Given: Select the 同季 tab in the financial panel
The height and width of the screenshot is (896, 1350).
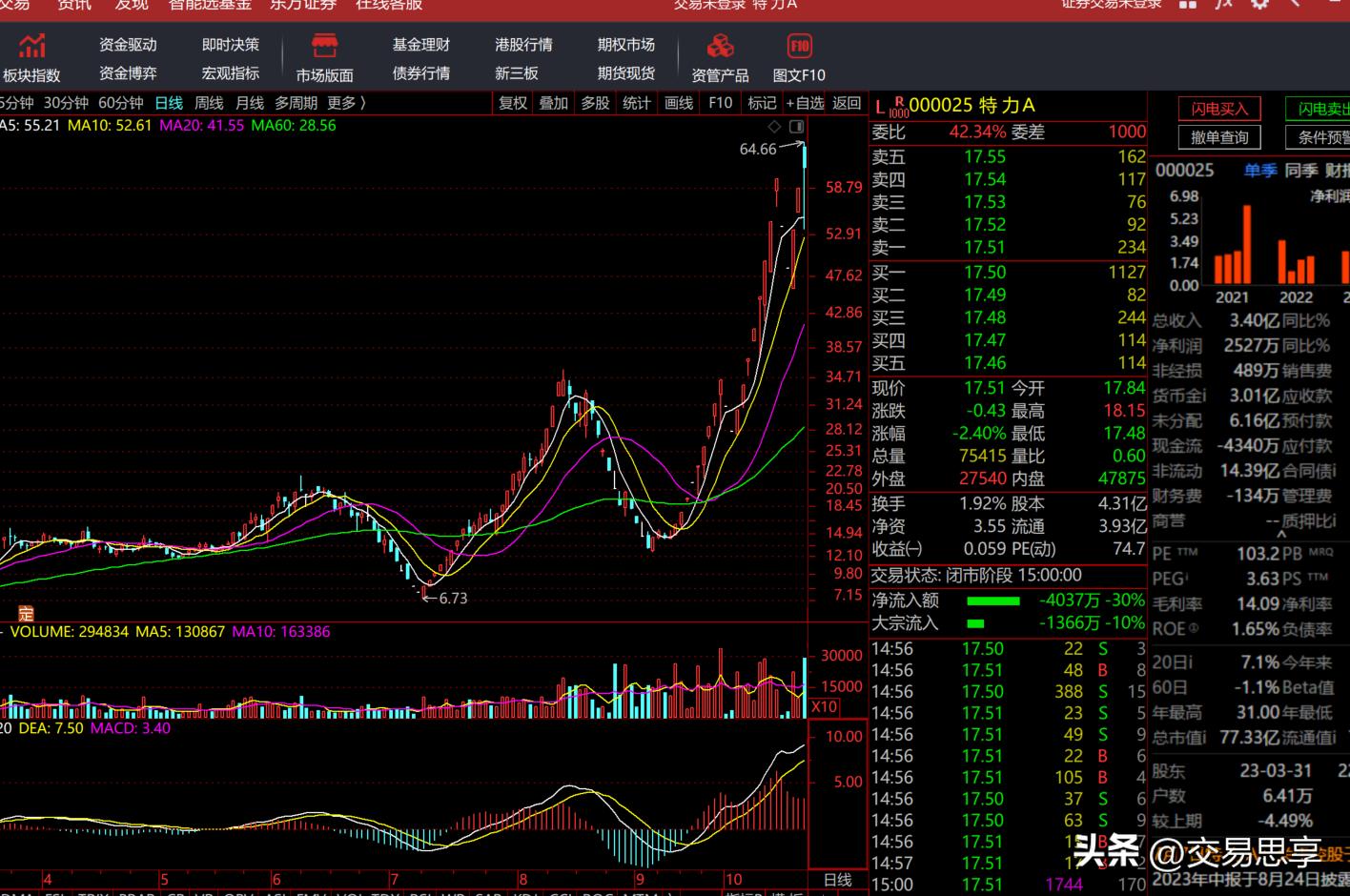Looking at the screenshot, I should click(1301, 171).
